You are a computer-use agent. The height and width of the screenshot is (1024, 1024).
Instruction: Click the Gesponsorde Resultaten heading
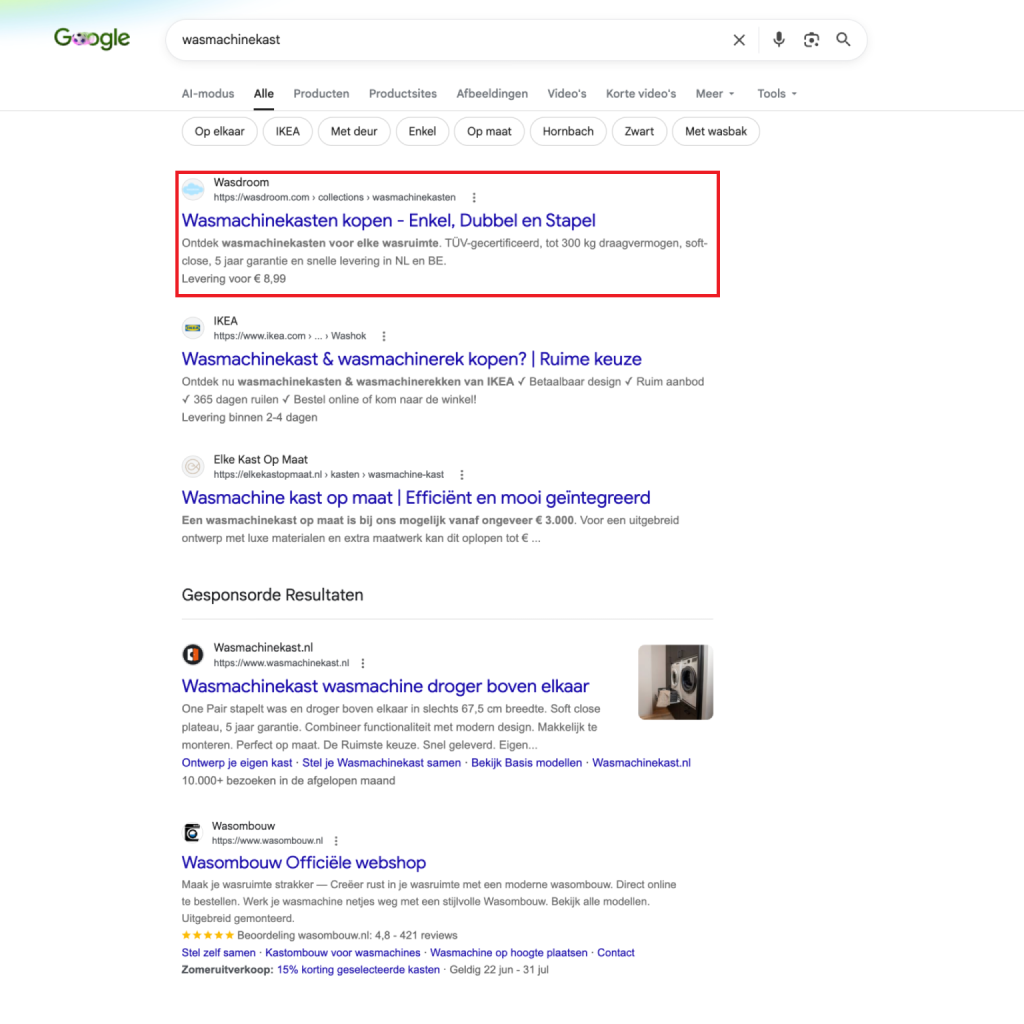click(272, 595)
